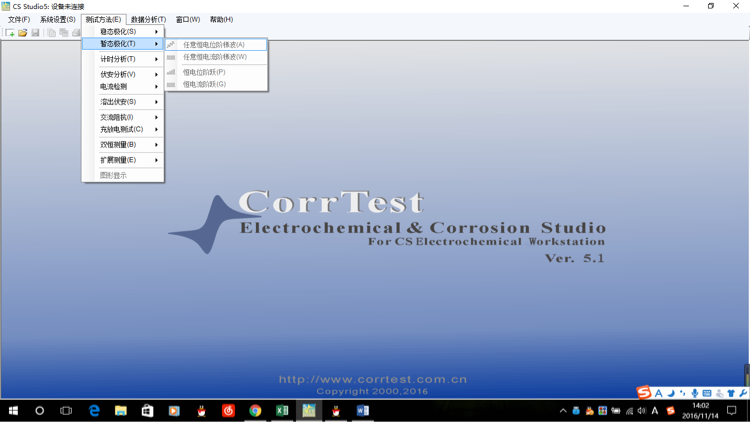
Task: Open the Sogou soft keyboard icon
Action: pos(707,393)
